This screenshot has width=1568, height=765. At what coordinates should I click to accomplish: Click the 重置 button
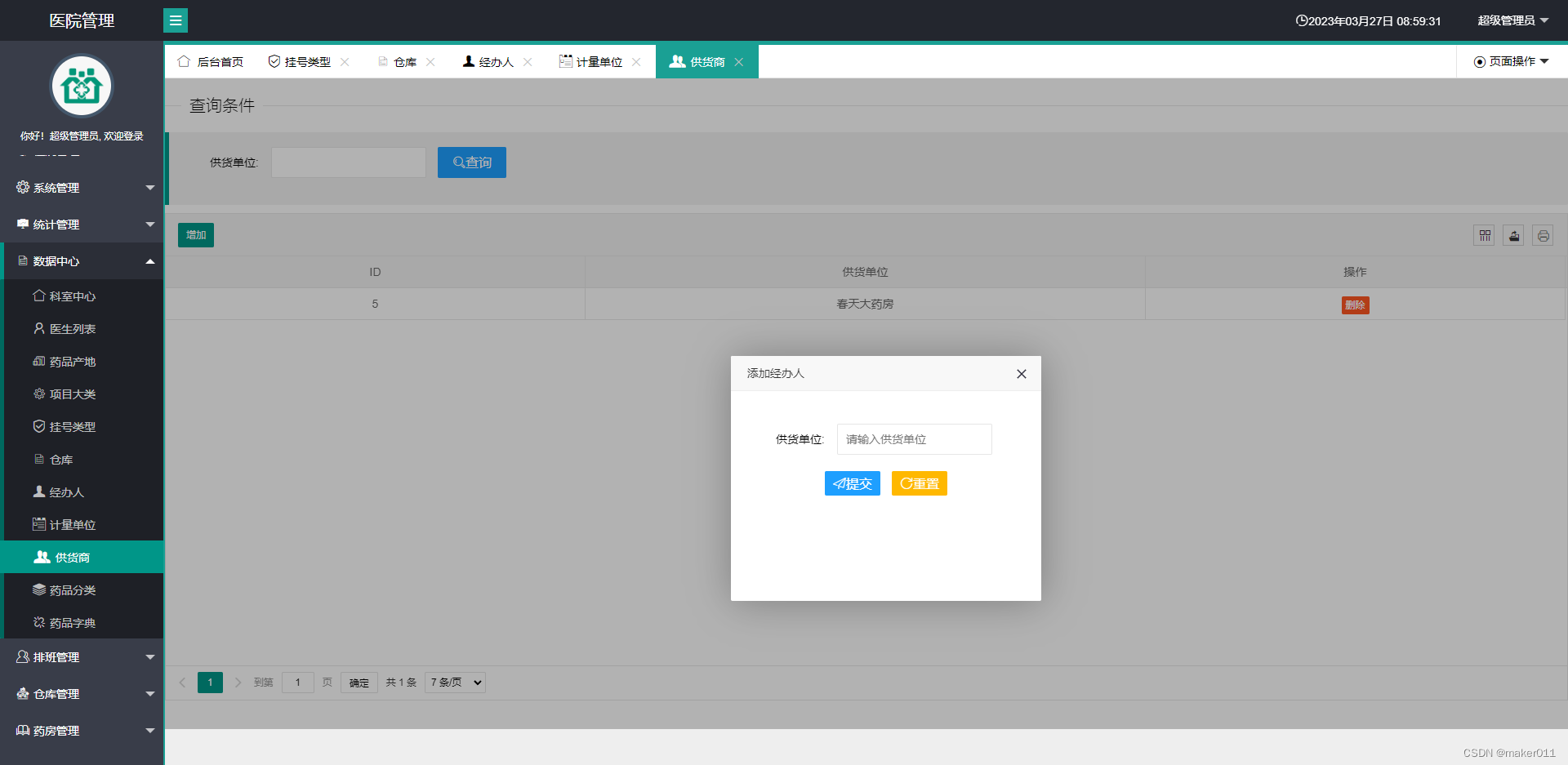tap(920, 483)
